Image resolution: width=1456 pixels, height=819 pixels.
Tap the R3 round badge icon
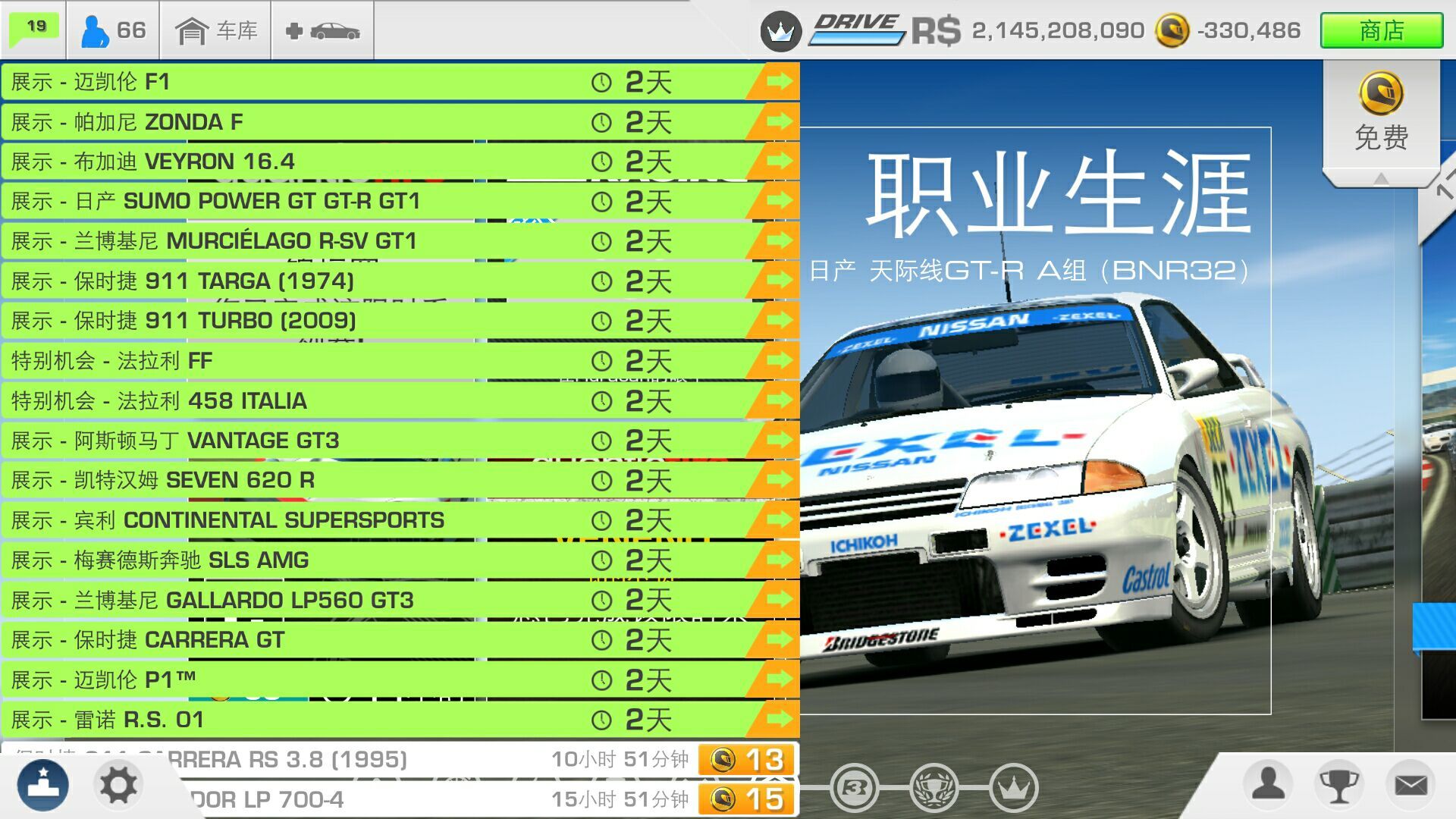855,787
